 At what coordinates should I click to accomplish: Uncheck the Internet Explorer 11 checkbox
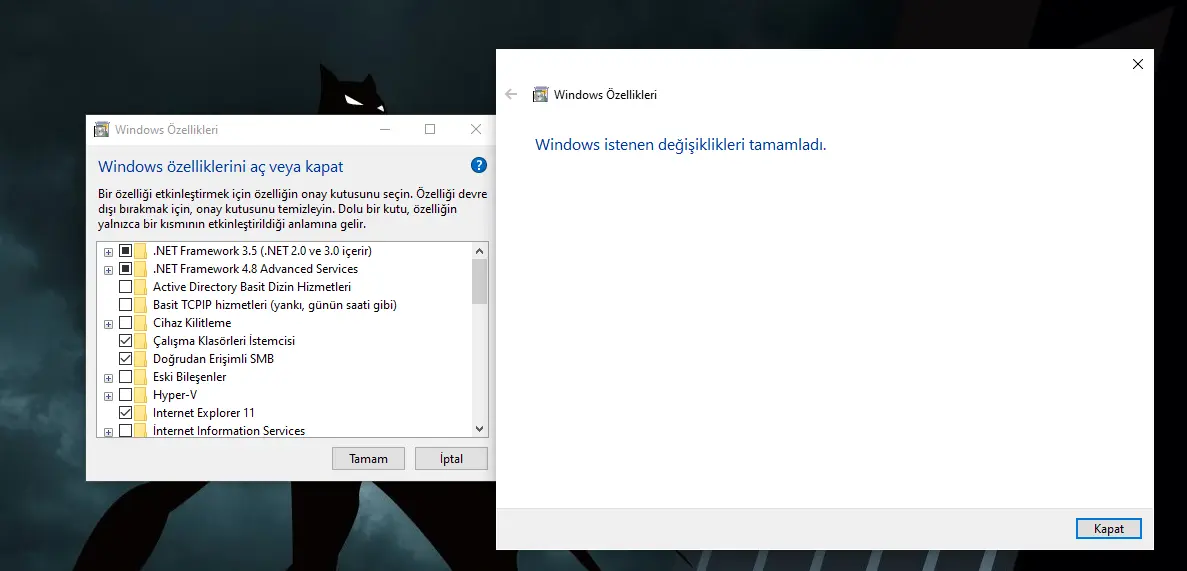[126, 413]
